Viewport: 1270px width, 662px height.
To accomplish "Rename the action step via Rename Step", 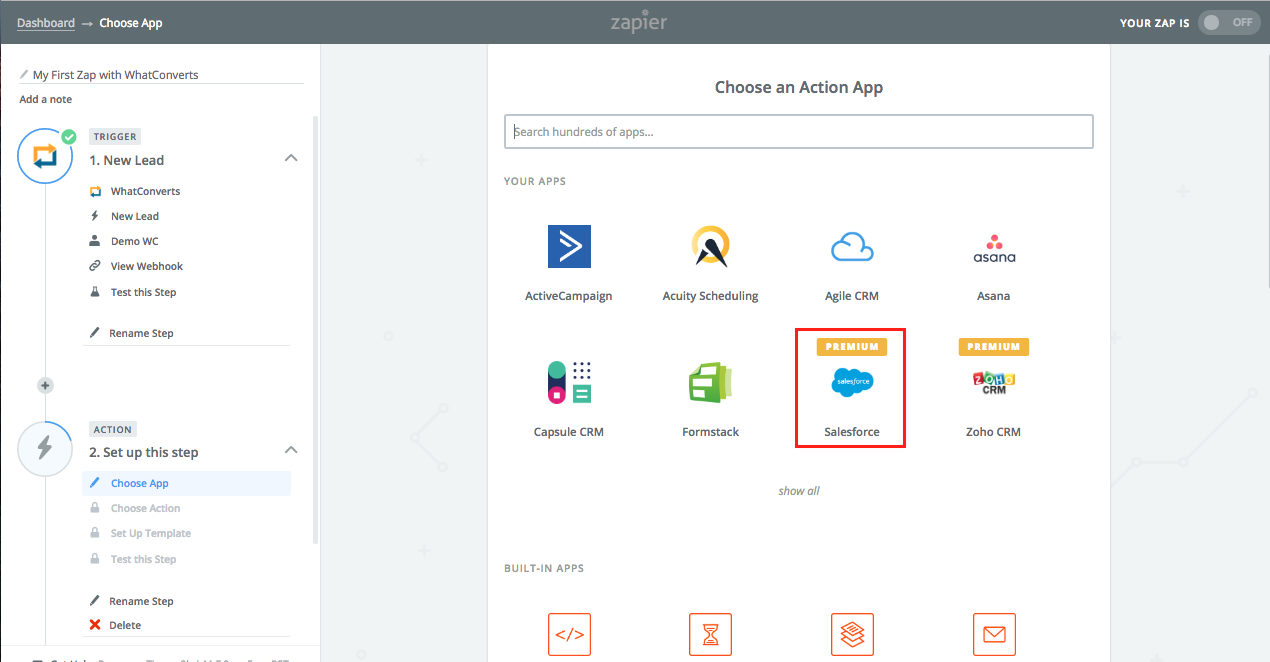I will click(141, 601).
